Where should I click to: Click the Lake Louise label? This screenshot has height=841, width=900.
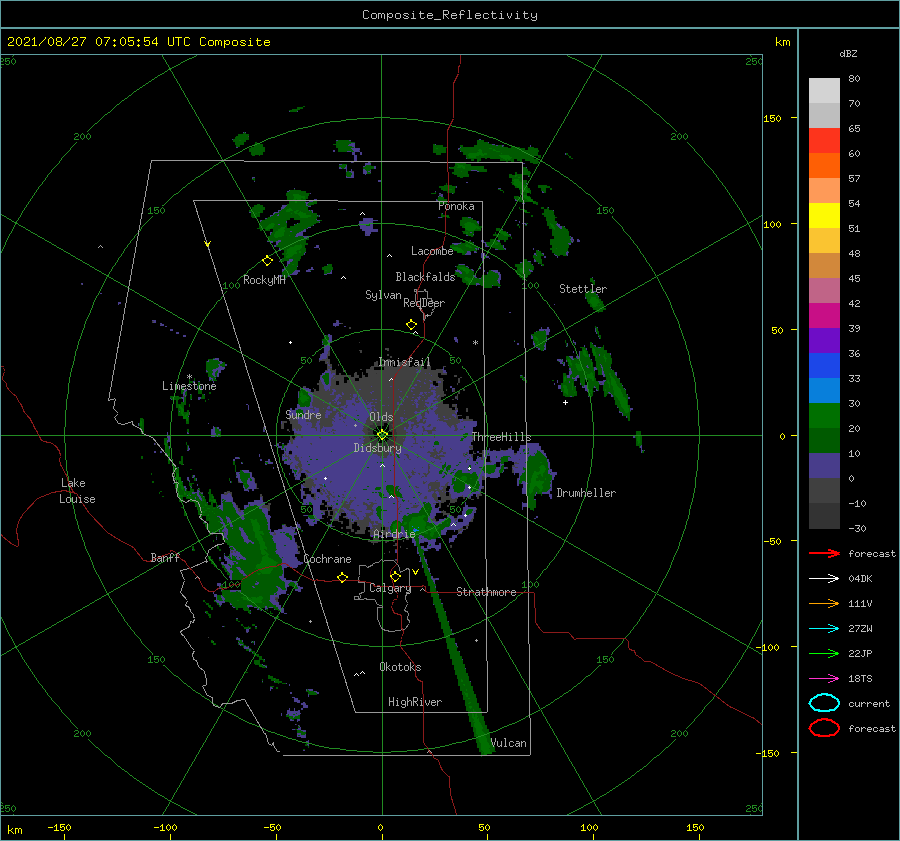[x=77, y=491]
